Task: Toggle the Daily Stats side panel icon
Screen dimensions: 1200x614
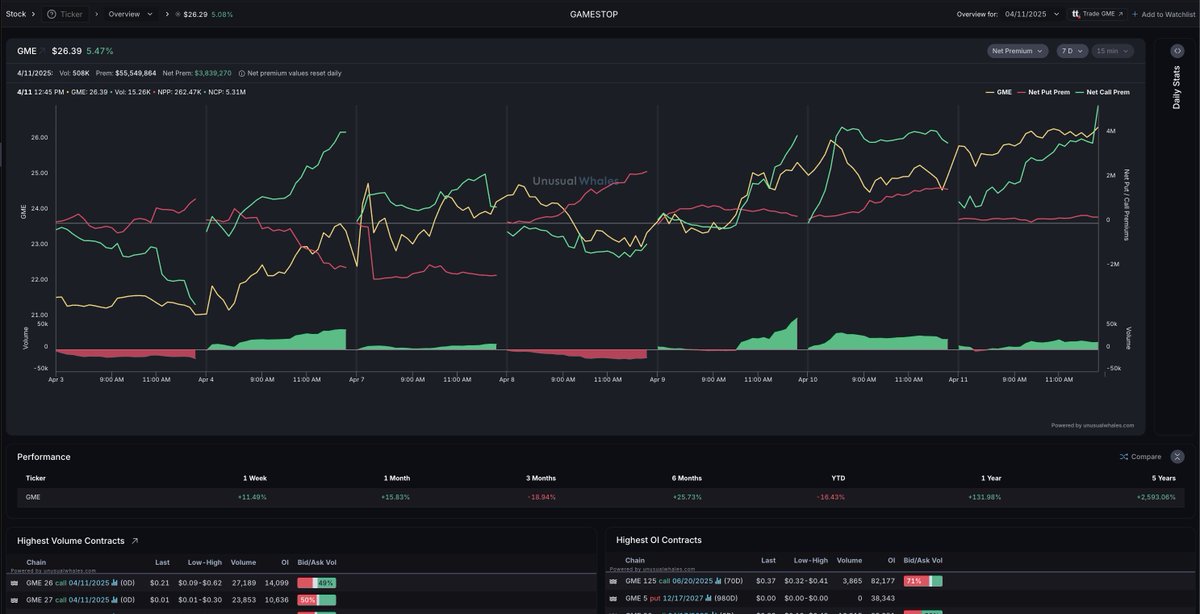Action: click(1176, 51)
